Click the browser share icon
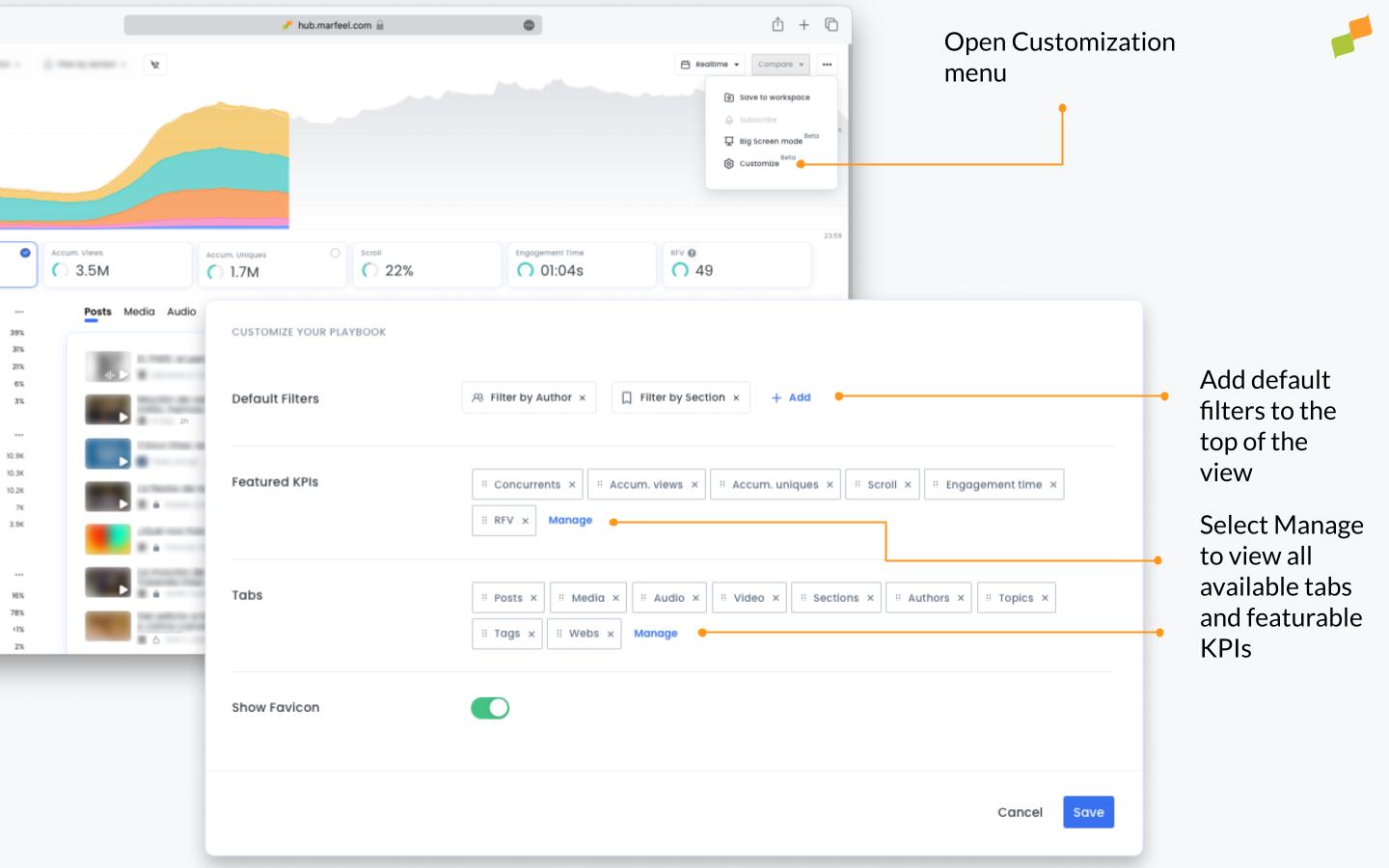This screenshot has height=868, width=1389. 777,25
